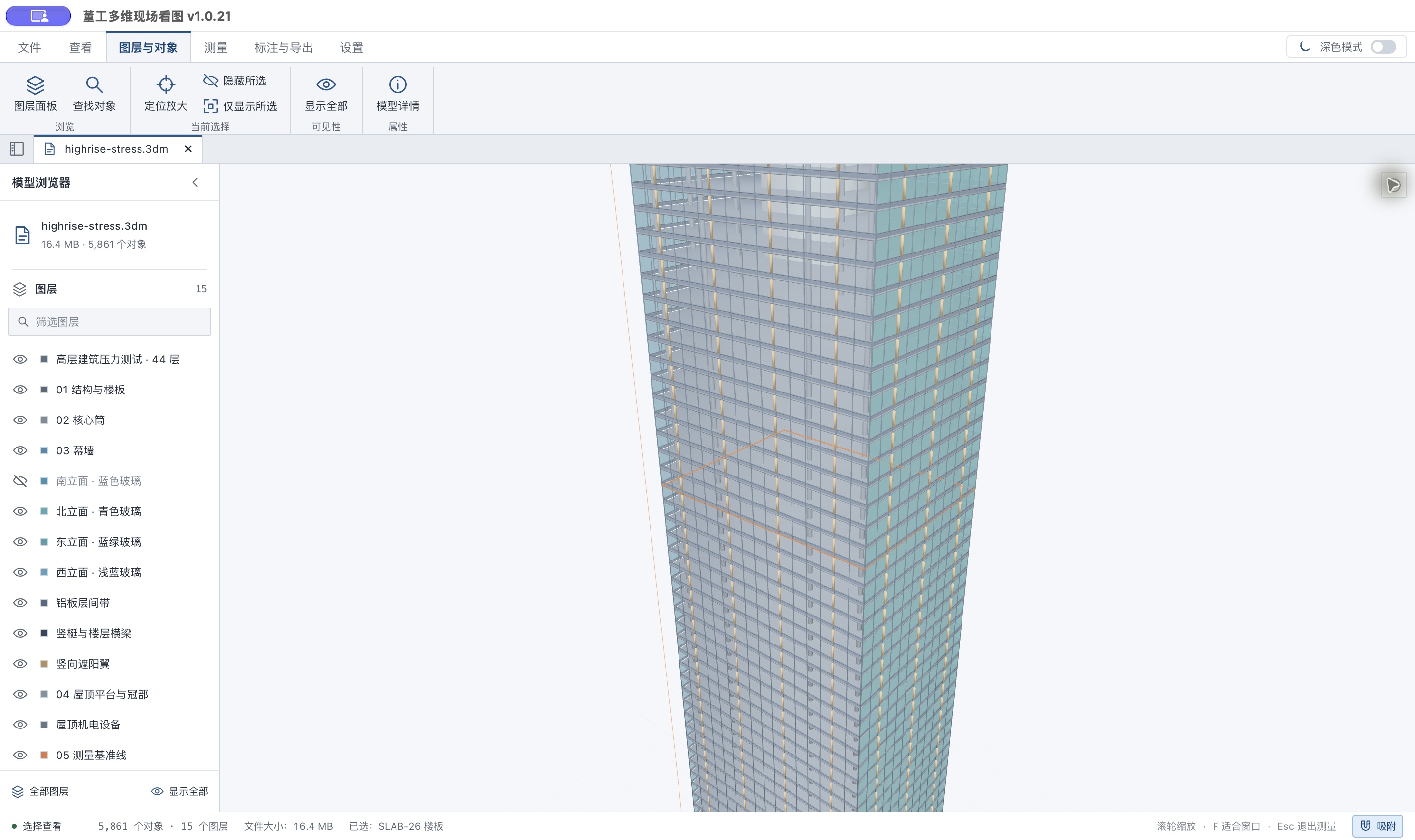The image size is (1415, 840).
Task: Open the view cube icon at top right of viewport
Action: point(1393,185)
